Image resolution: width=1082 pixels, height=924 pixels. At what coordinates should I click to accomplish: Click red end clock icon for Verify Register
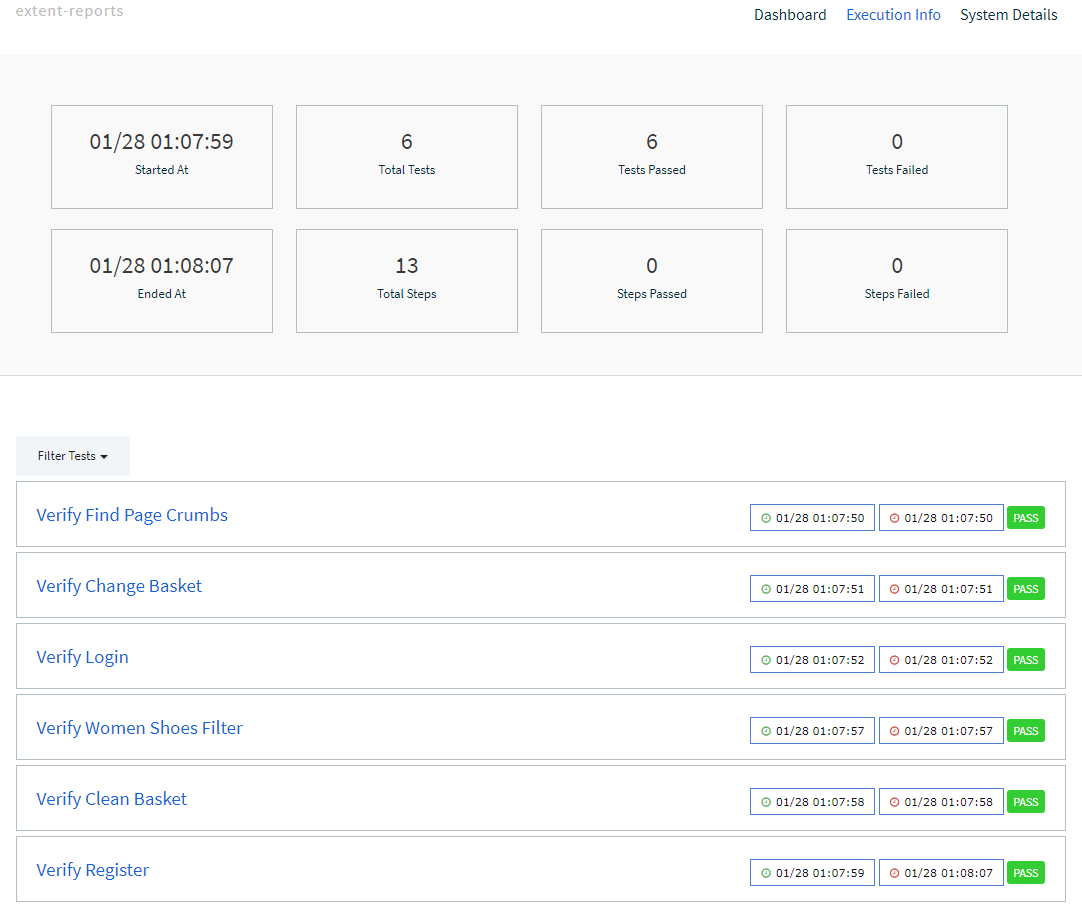(894, 874)
